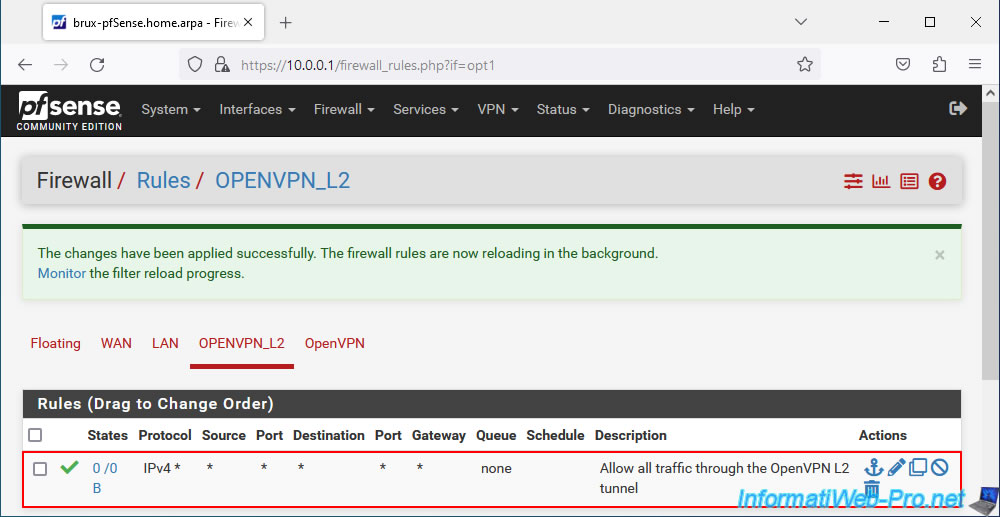Tick the checkbox of the IPv4 rule
1000x517 pixels.
pyautogui.click(x=40, y=469)
